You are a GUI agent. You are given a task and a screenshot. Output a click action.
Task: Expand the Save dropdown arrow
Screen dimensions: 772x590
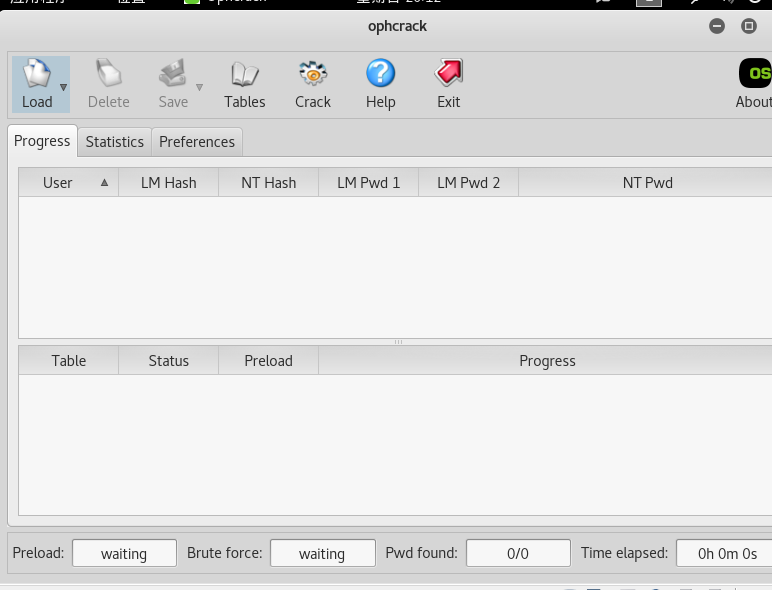(x=199, y=87)
